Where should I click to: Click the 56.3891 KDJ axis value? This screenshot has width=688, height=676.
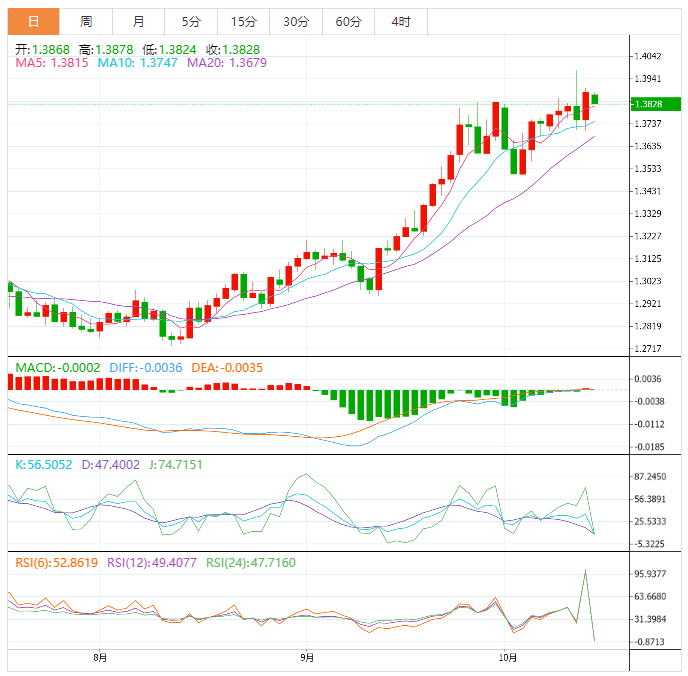coord(650,499)
